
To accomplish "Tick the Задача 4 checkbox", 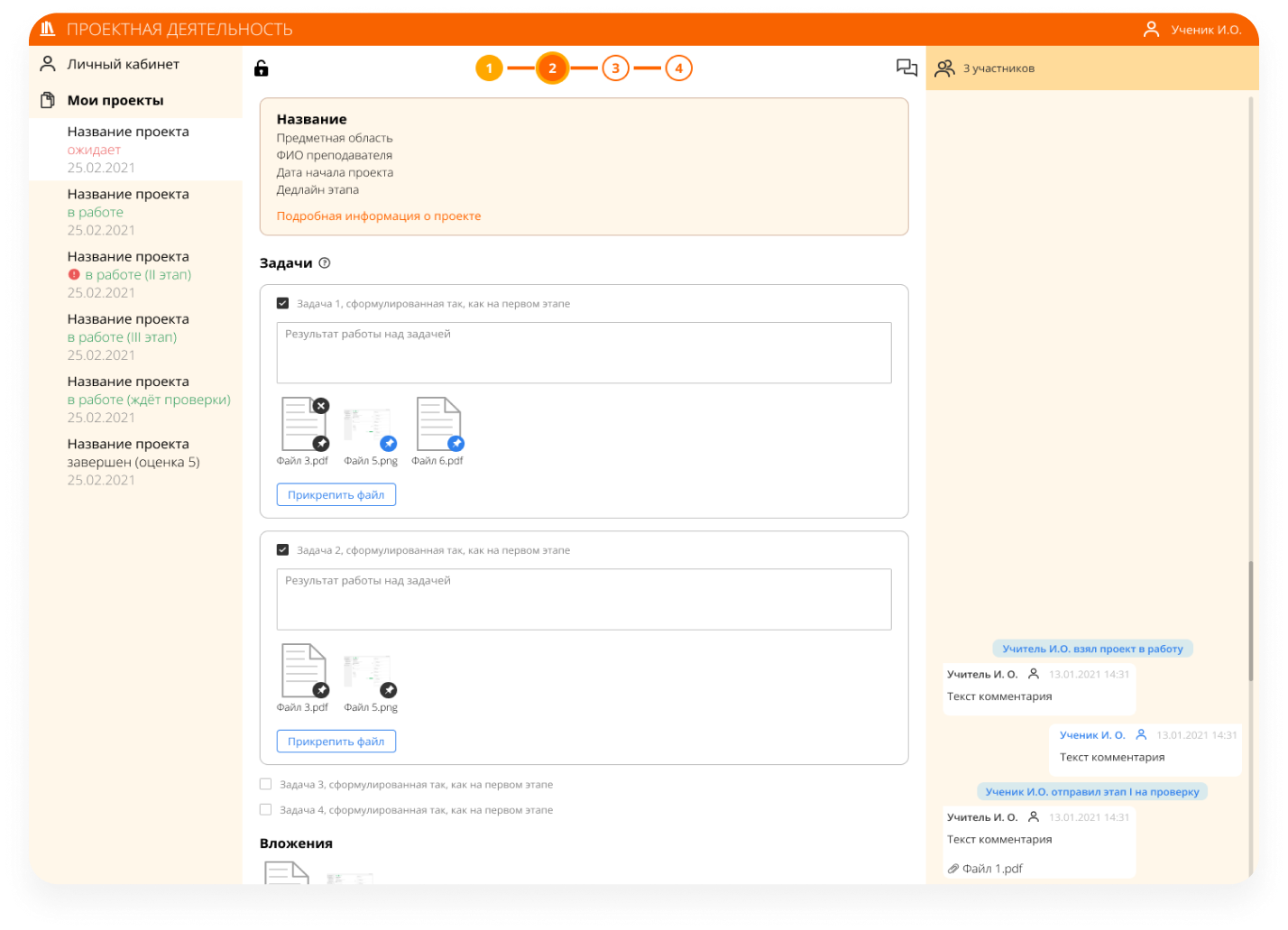I will [x=266, y=810].
